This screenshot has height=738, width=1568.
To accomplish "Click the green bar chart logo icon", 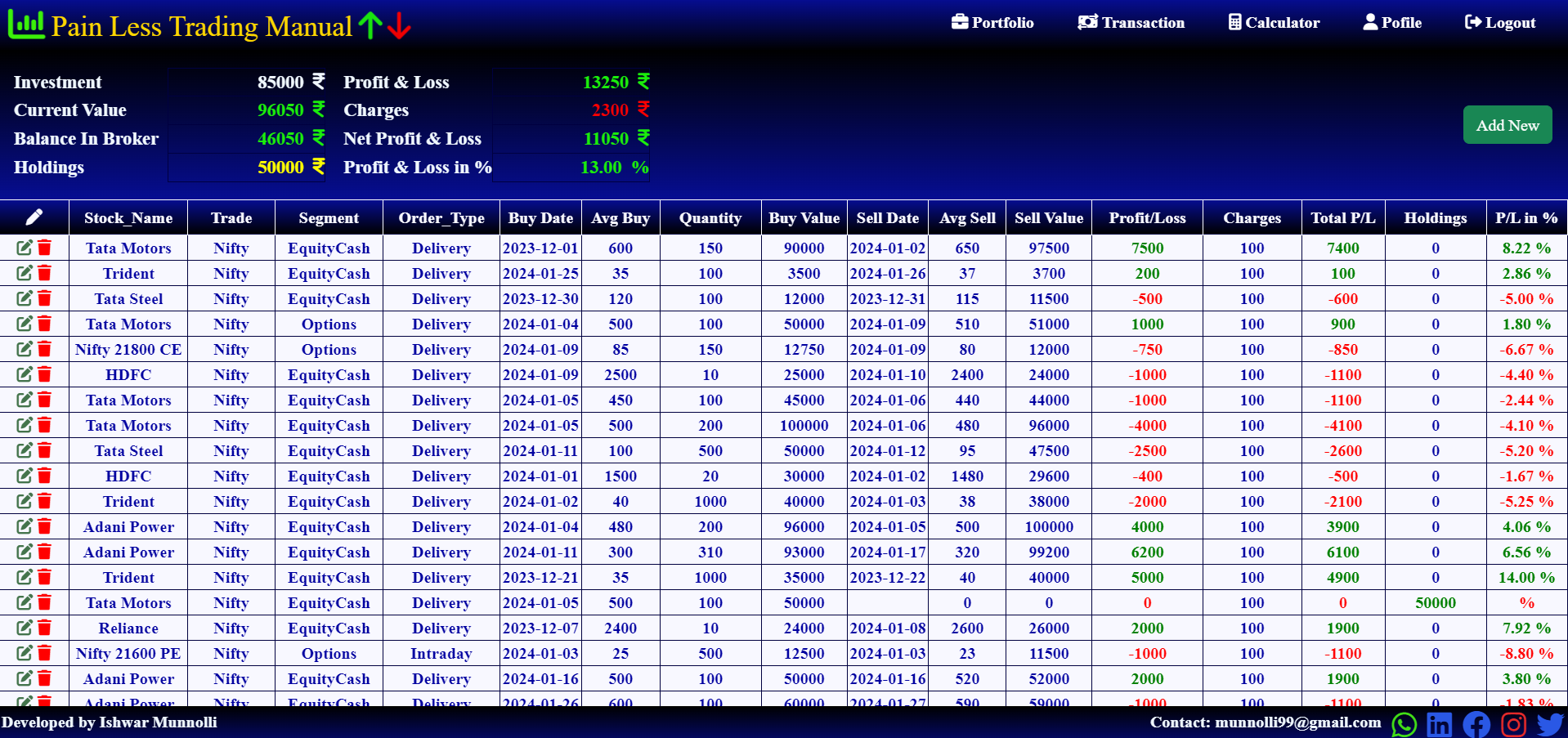I will pyautogui.click(x=26, y=25).
